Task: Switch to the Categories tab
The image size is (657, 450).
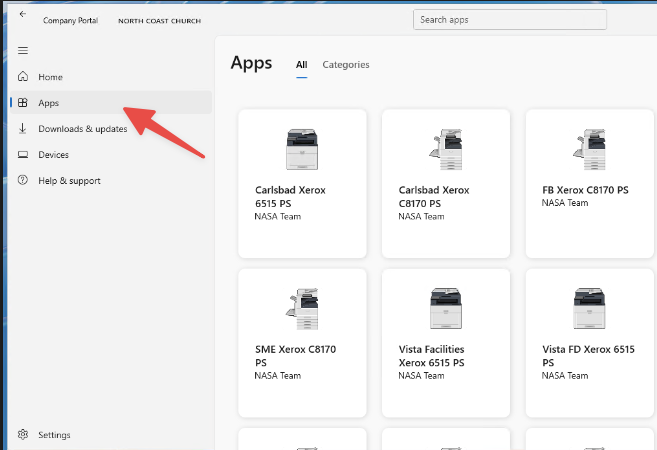Action: coord(345,65)
